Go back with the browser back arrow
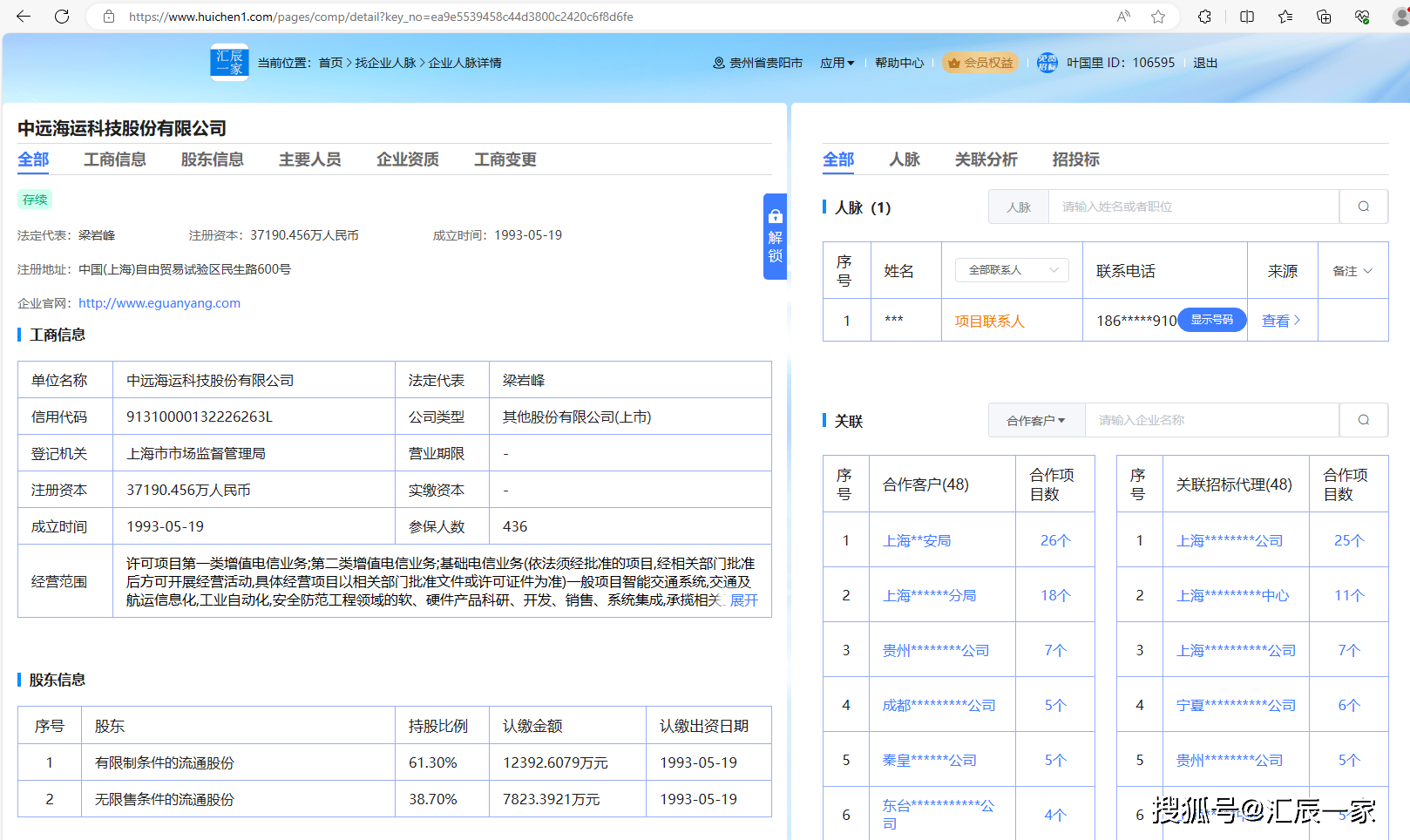1410x840 pixels. click(24, 17)
